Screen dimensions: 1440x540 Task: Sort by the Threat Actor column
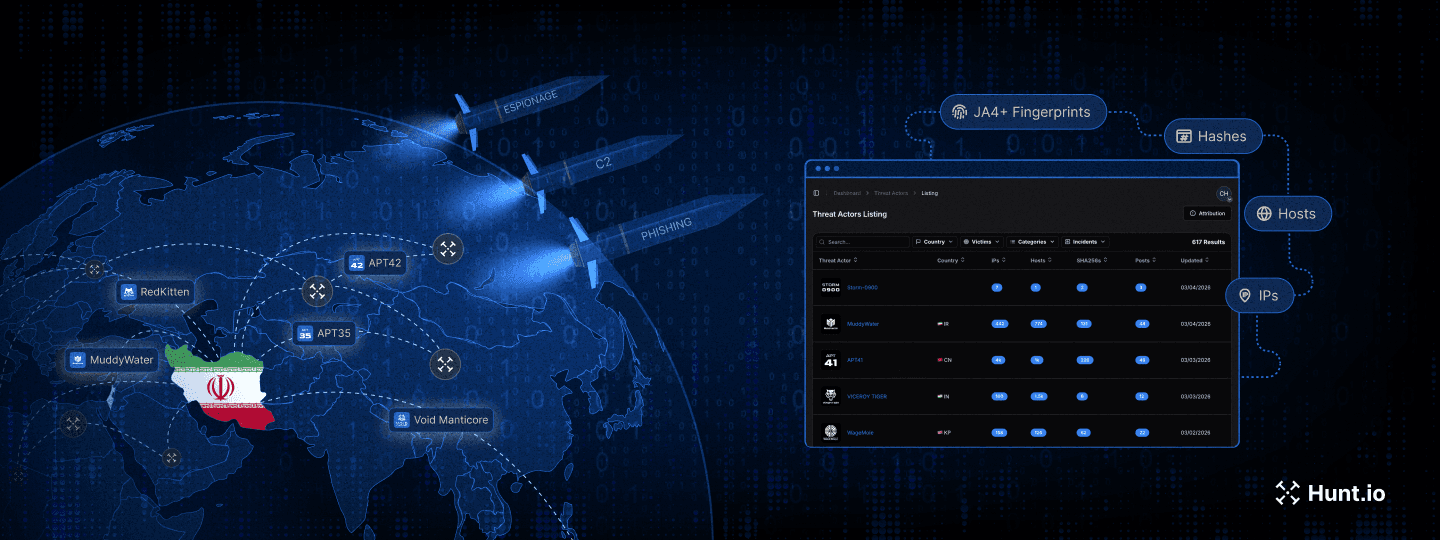tap(838, 260)
